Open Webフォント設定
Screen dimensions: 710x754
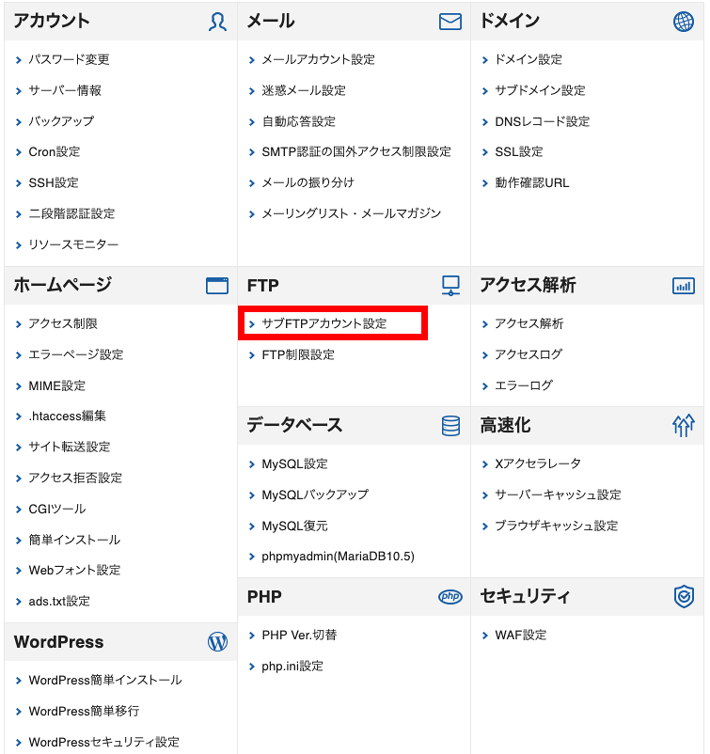[x=75, y=570]
